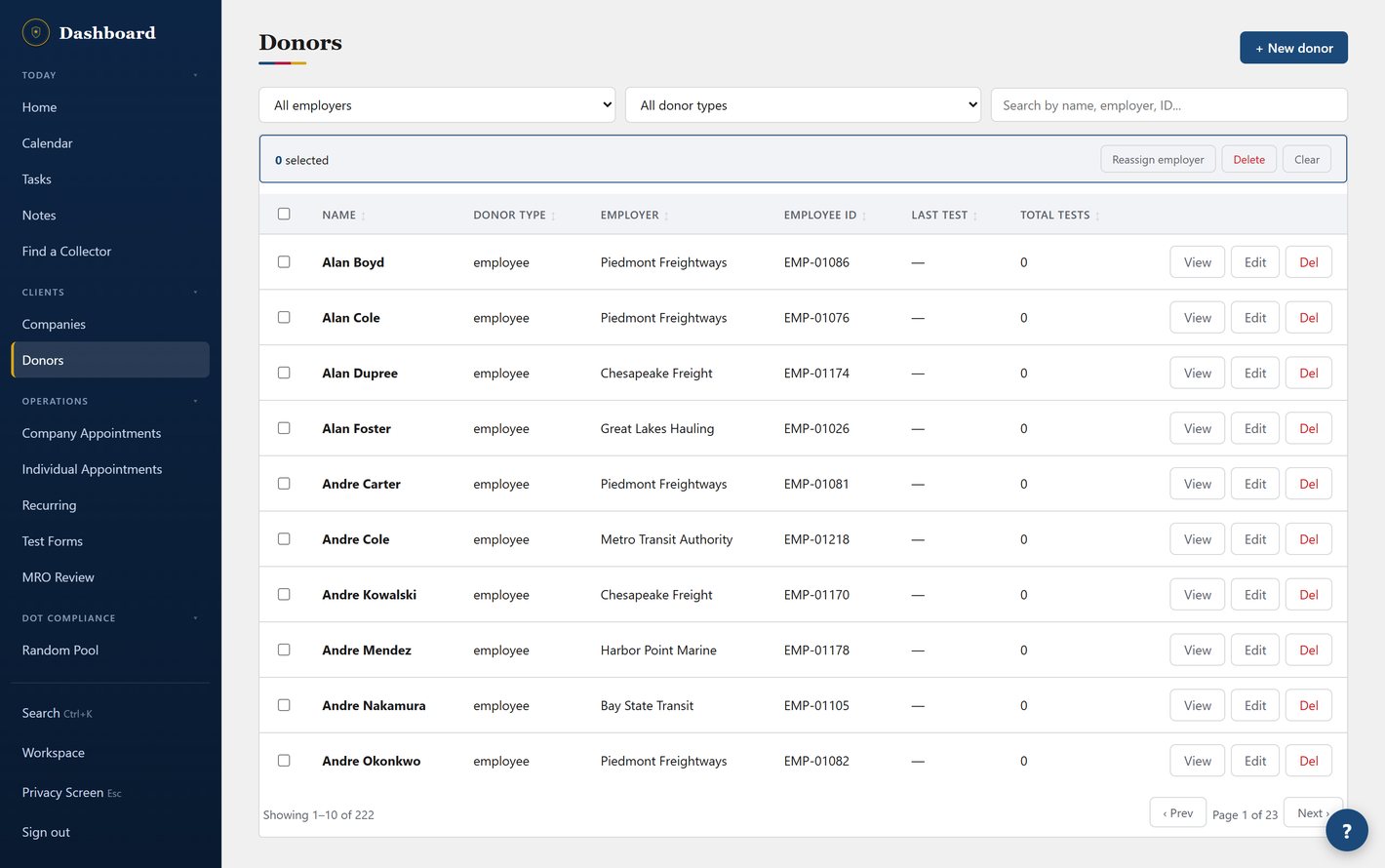Viewport: 1385px width, 868px height.
Task: Click the Dashboard shield logo icon
Action: pyautogui.click(x=36, y=32)
